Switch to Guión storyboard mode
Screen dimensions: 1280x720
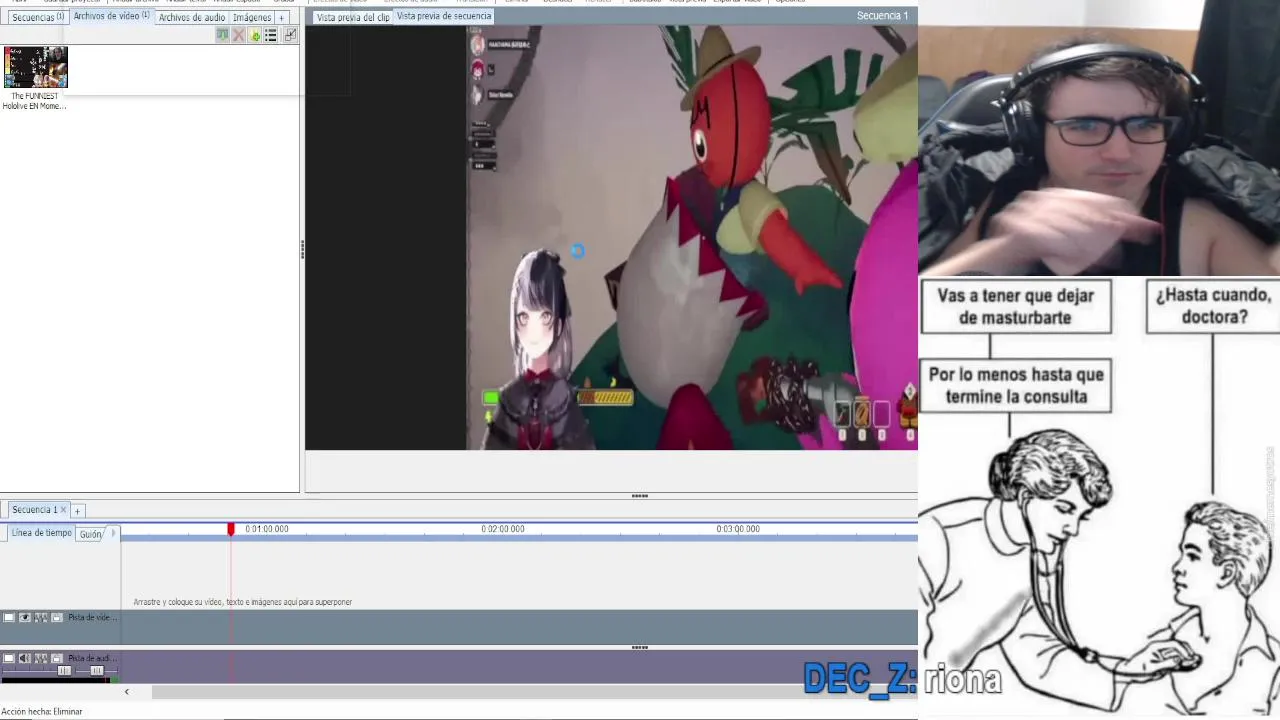coord(91,534)
